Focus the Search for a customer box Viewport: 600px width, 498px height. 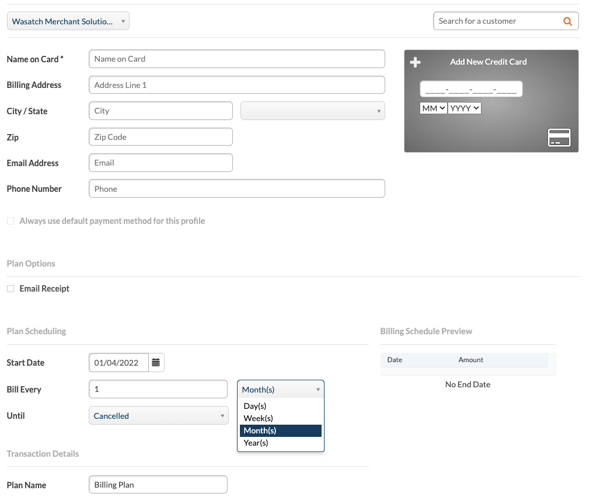click(x=497, y=21)
